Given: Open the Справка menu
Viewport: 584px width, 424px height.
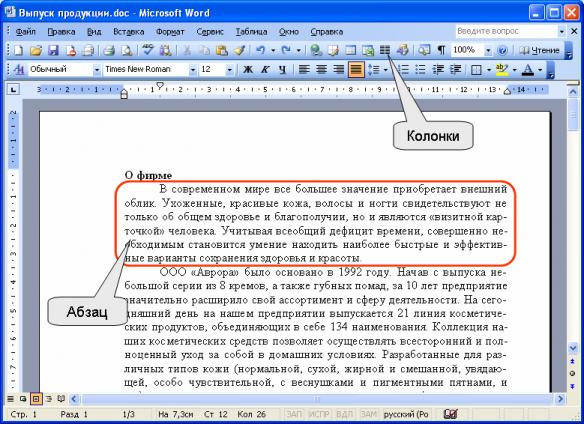Looking at the screenshot, I should pos(327,32).
